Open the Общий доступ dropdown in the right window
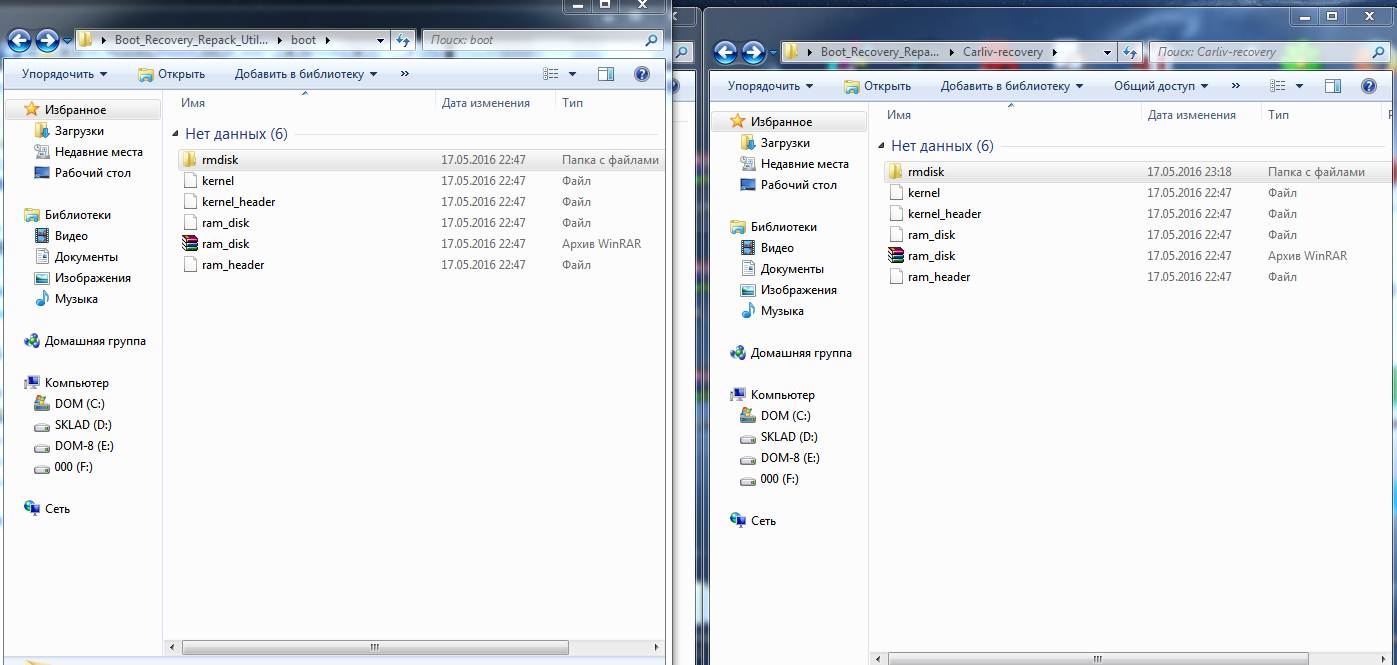Image resolution: width=1397 pixels, height=665 pixels. pos(1160,86)
